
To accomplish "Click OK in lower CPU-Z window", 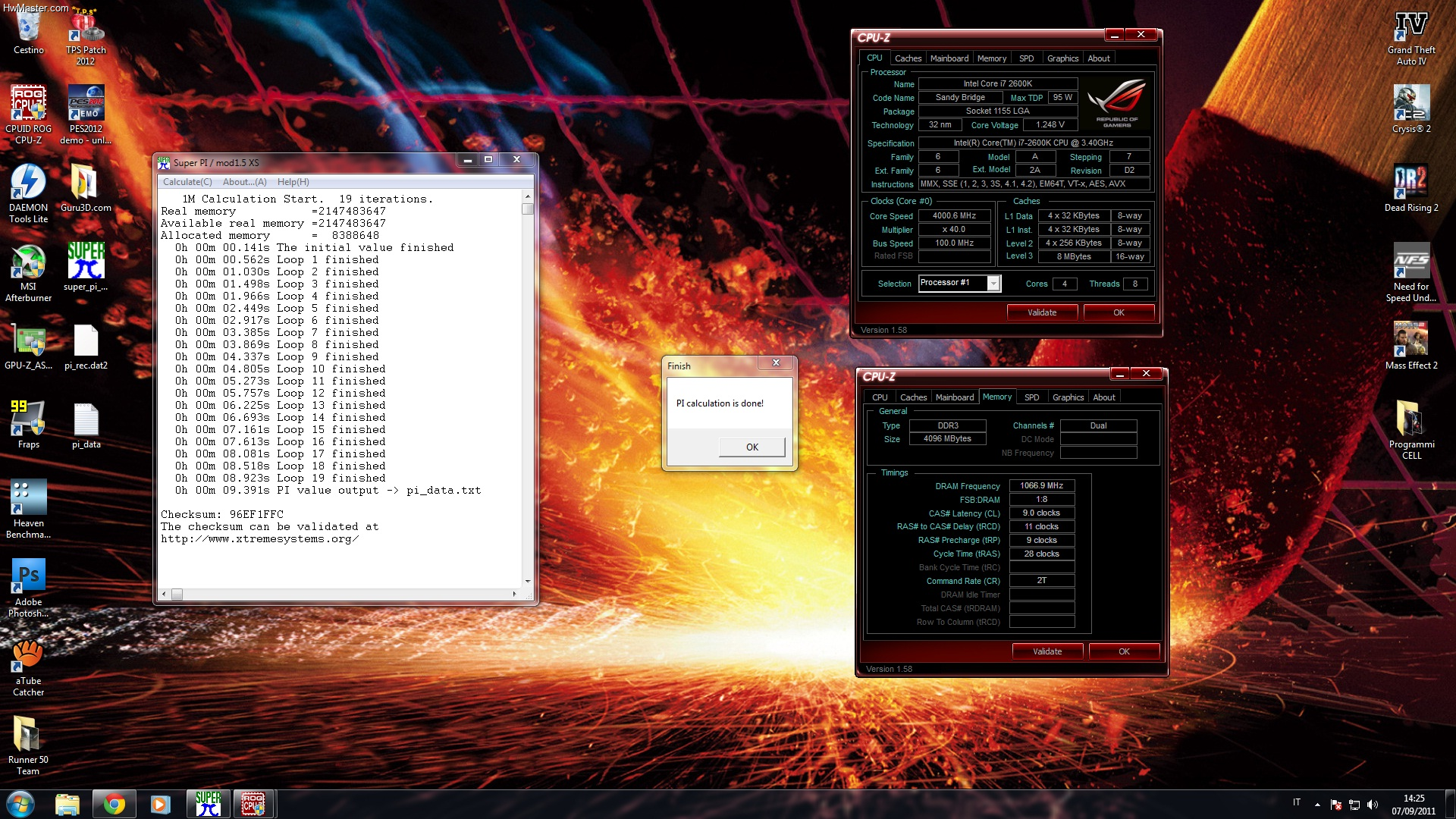I will click(1124, 651).
